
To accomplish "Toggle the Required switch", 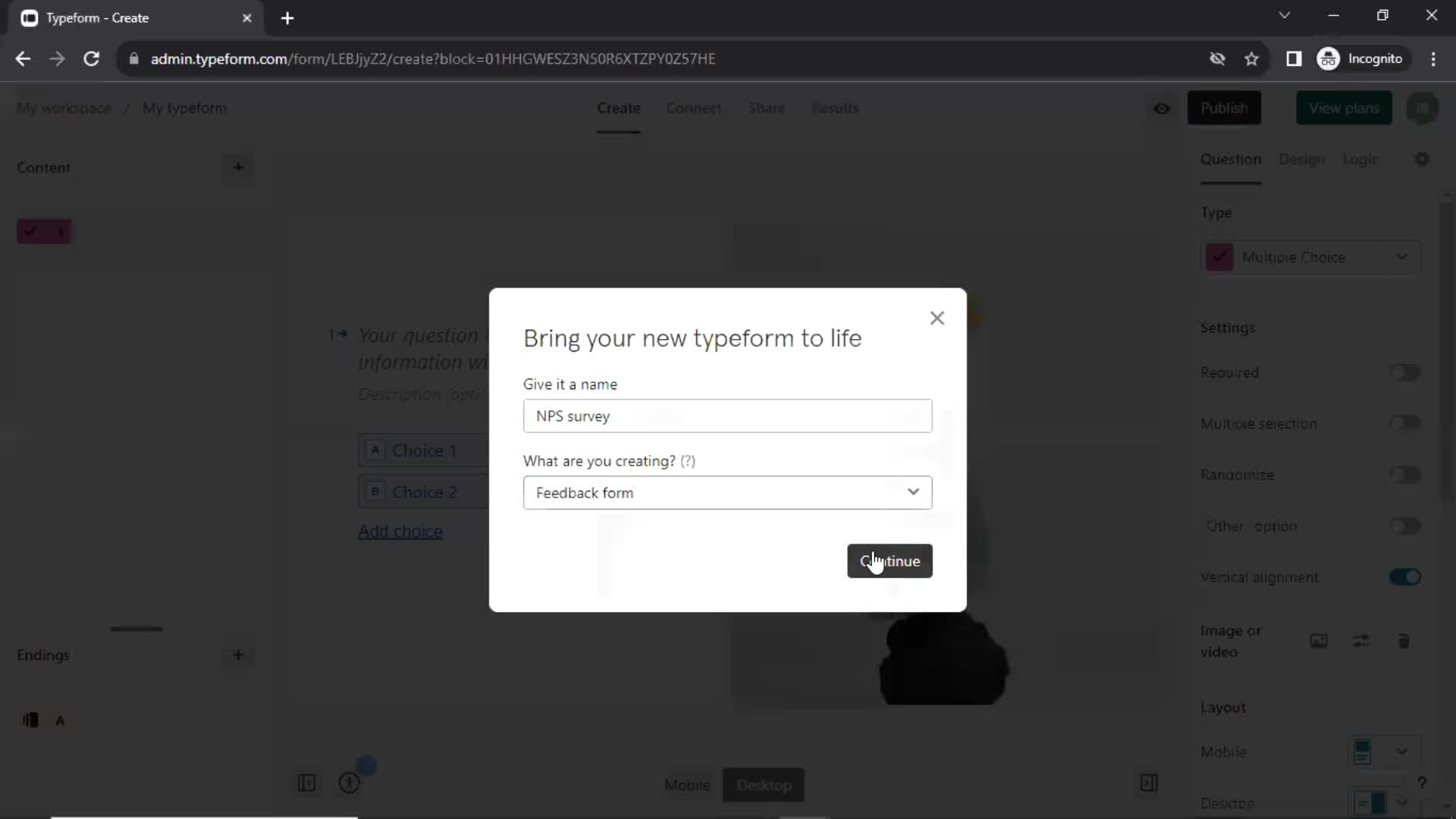I will (x=1404, y=372).
